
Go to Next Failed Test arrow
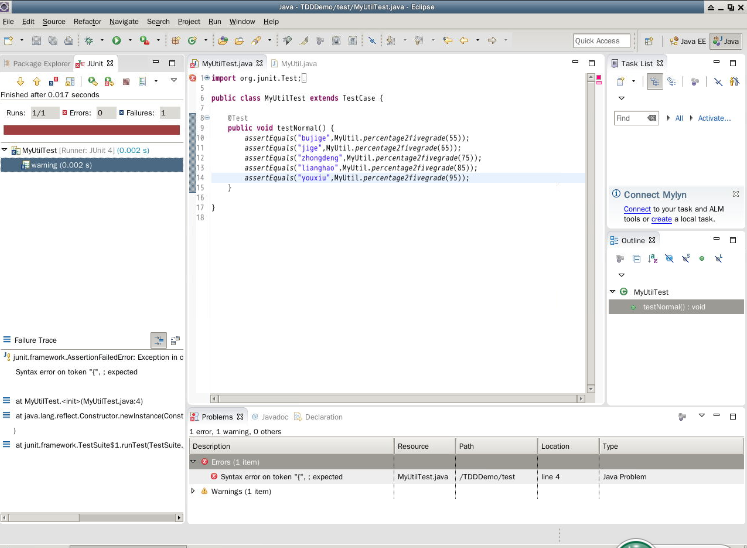[x=20, y=81]
